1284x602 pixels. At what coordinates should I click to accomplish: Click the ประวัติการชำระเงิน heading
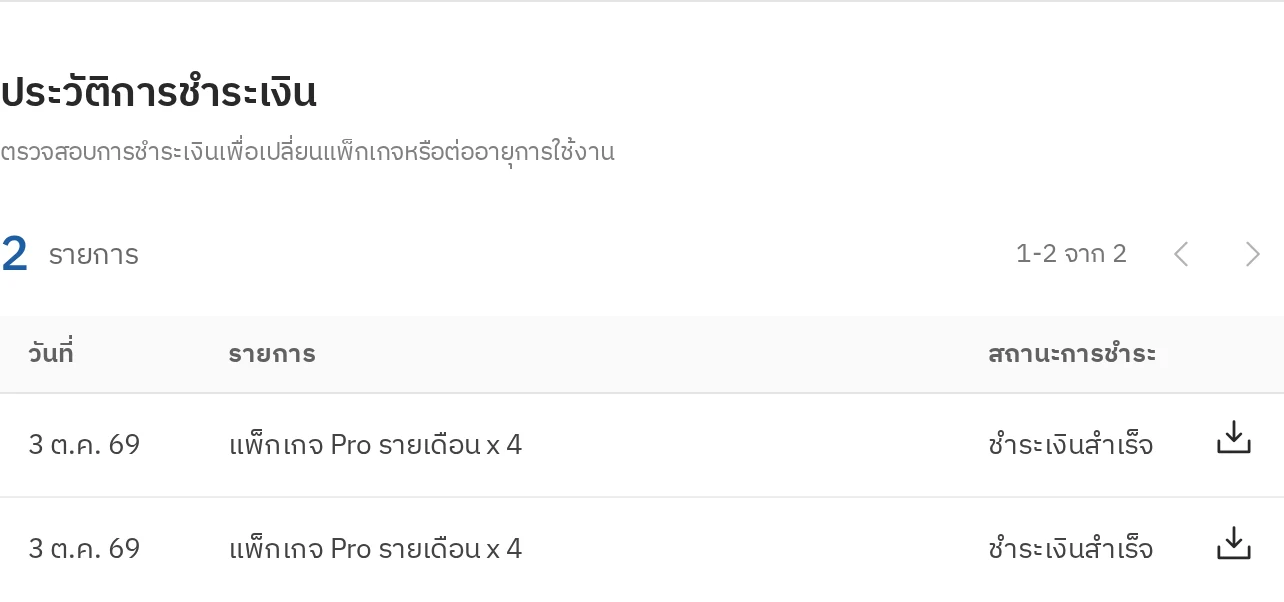[x=158, y=92]
